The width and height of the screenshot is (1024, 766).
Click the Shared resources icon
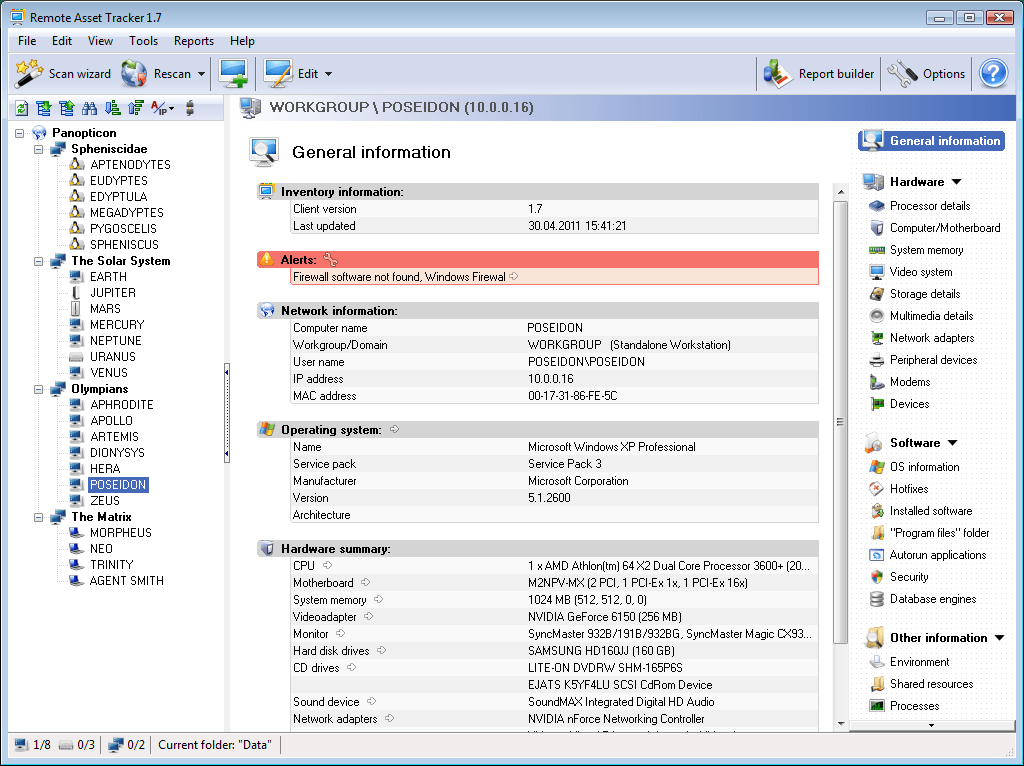click(x=877, y=684)
